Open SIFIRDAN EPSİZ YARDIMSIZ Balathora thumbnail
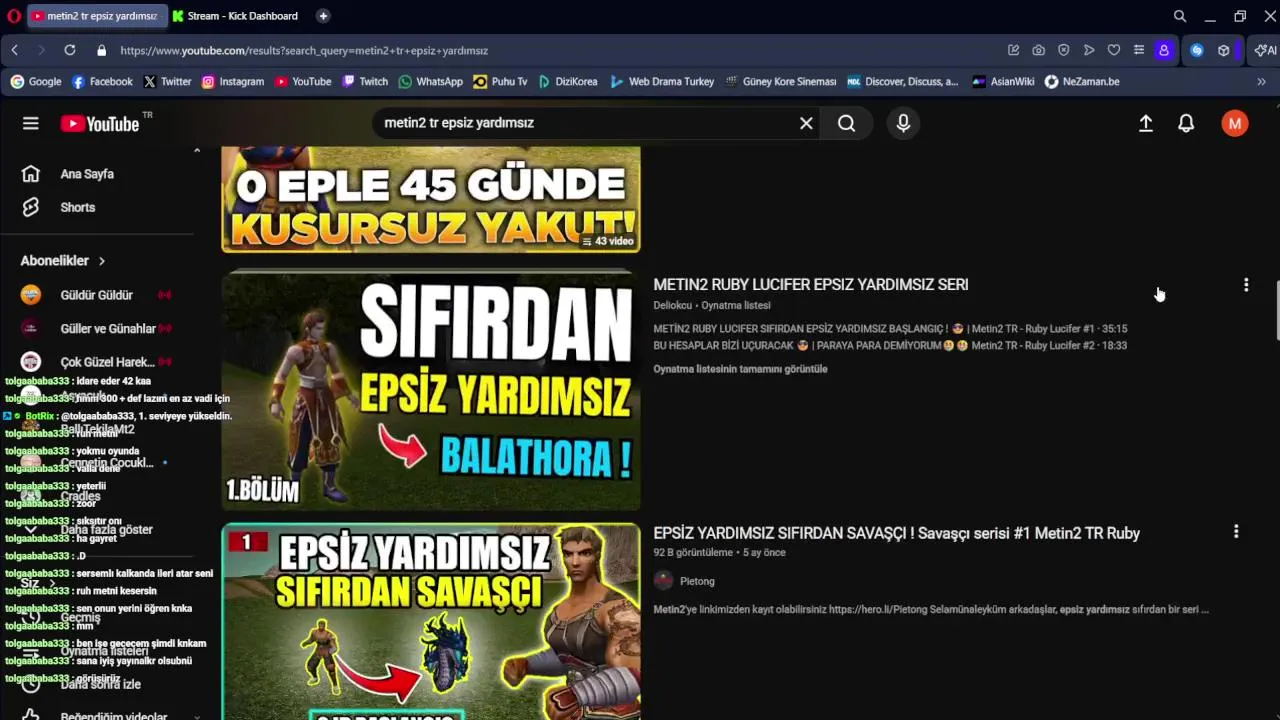Screen dimensions: 1280x720 click(x=431, y=389)
